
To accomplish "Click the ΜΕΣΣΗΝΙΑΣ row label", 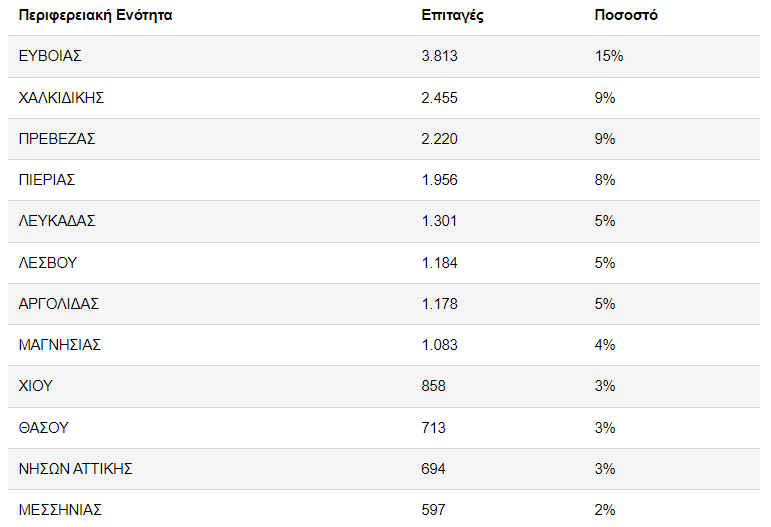I will tap(60, 510).
